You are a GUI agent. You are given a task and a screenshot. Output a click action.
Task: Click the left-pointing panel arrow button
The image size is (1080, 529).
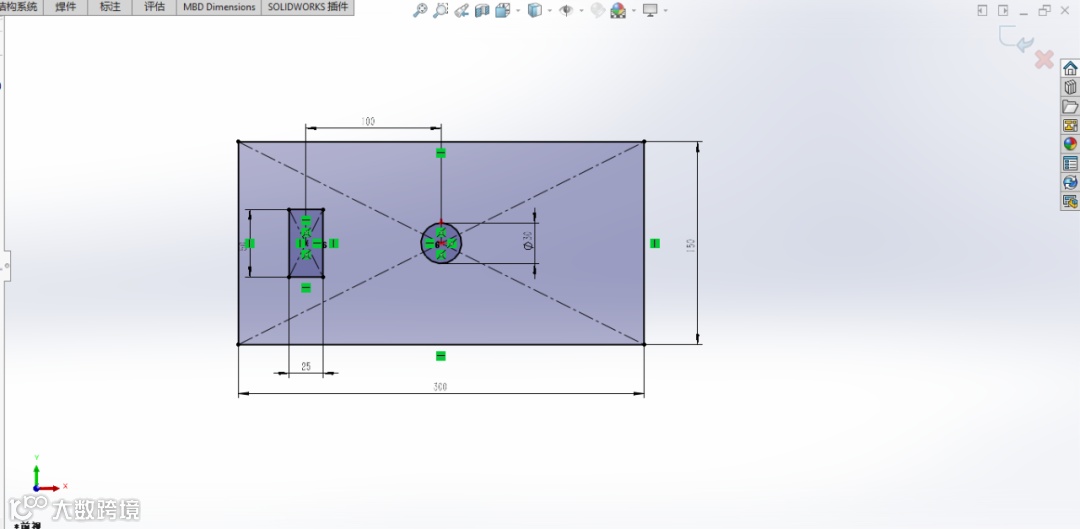point(982,10)
